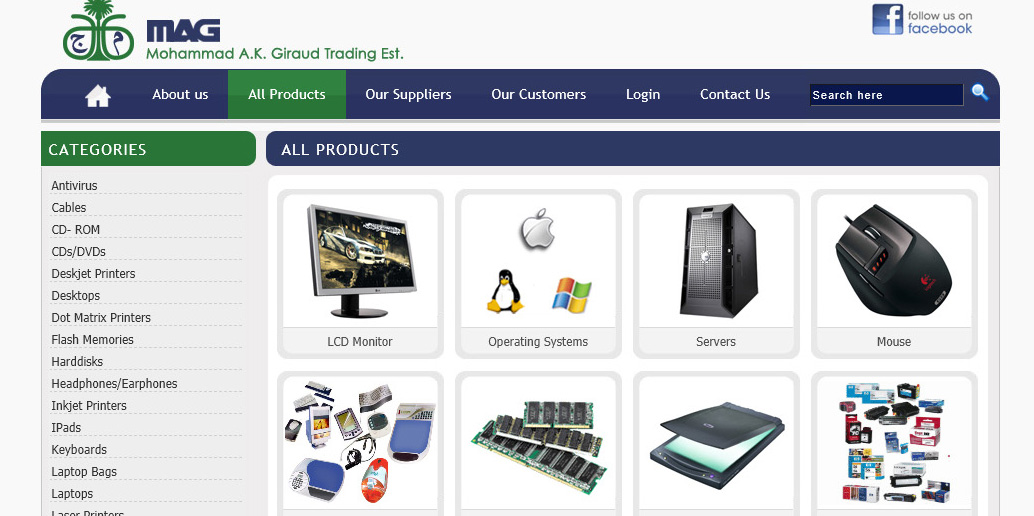This screenshot has width=1034, height=516.
Task: Open the Our Suppliers page
Action: tap(408, 94)
